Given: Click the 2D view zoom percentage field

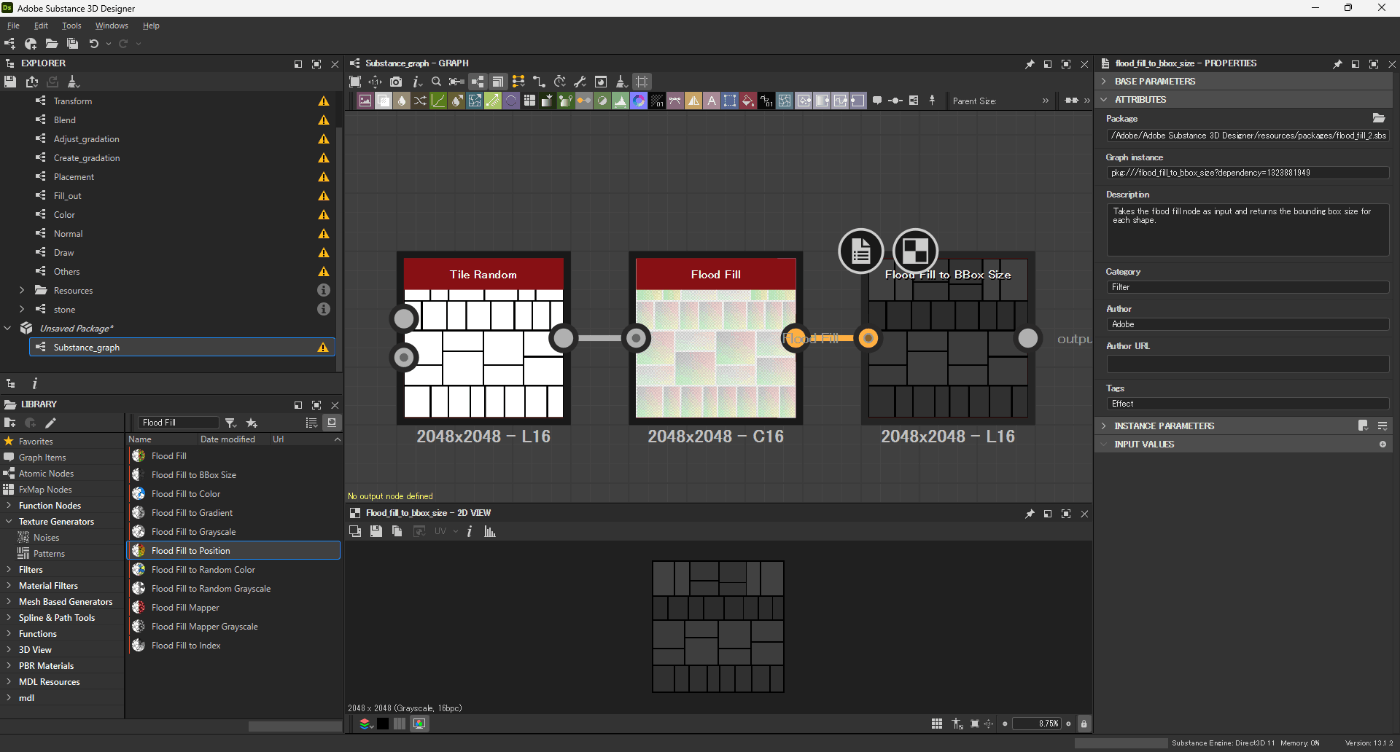Looking at the screenshot, I should (x=1037, y=723).
